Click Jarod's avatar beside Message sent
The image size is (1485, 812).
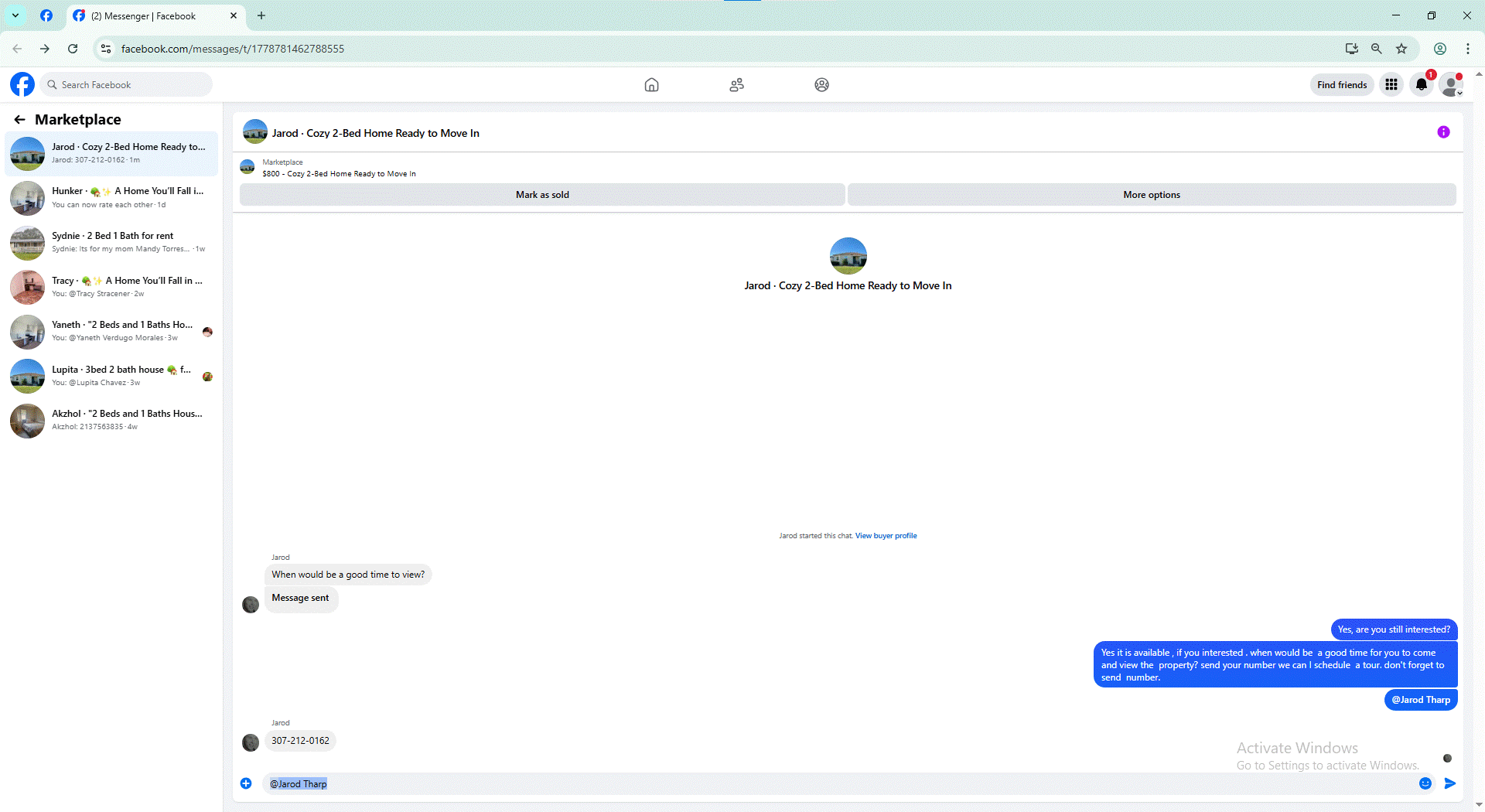click(x=251, y=605)
